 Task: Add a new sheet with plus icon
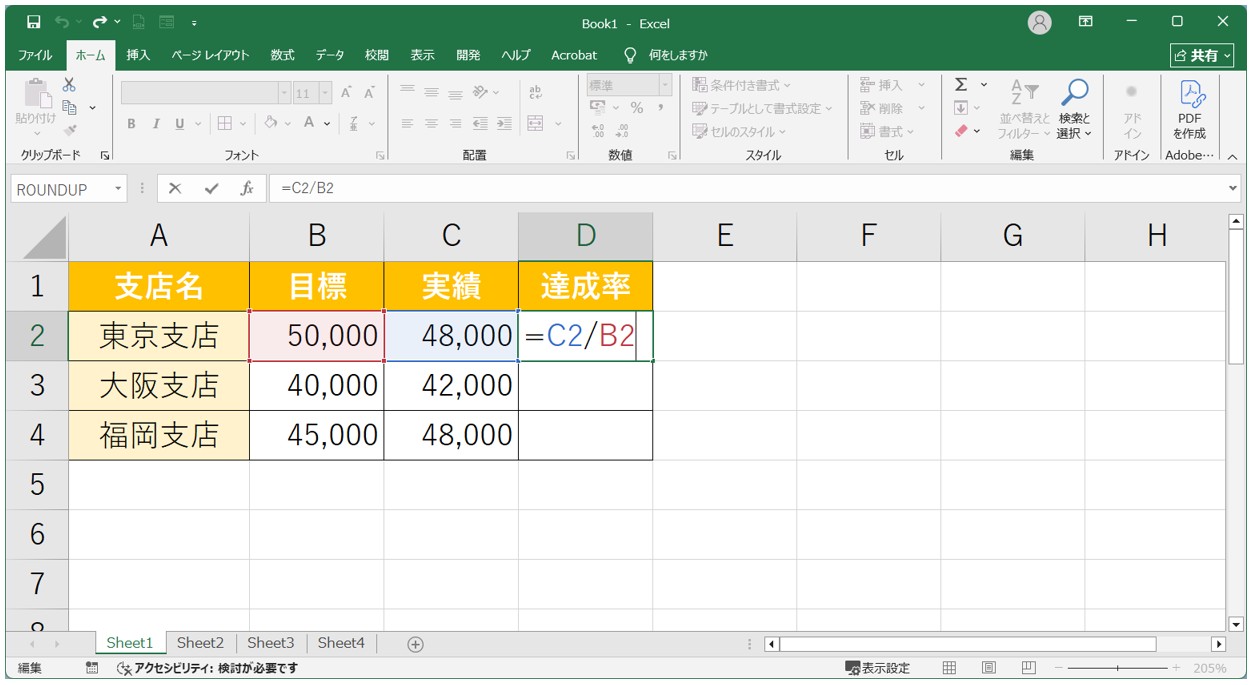pos(416,644)
